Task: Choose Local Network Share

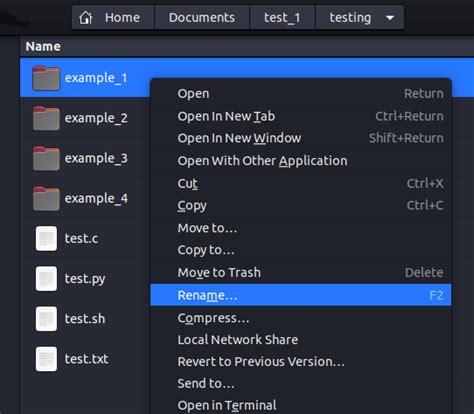Action: point(301,340)
